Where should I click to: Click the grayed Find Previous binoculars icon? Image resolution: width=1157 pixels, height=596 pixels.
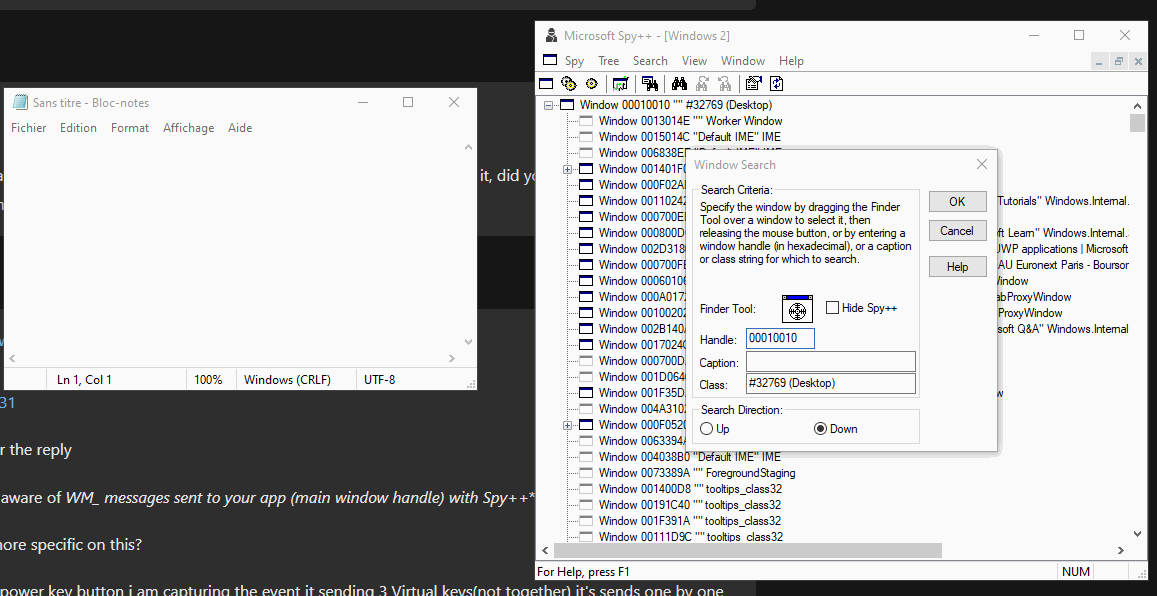[x=725, y=83]
